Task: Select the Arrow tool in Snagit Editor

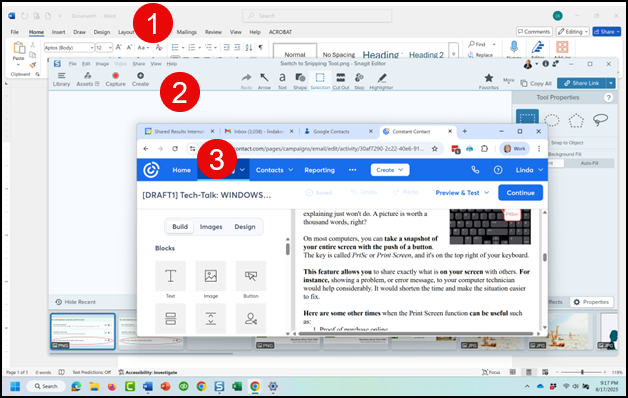Action: [264, 81]
